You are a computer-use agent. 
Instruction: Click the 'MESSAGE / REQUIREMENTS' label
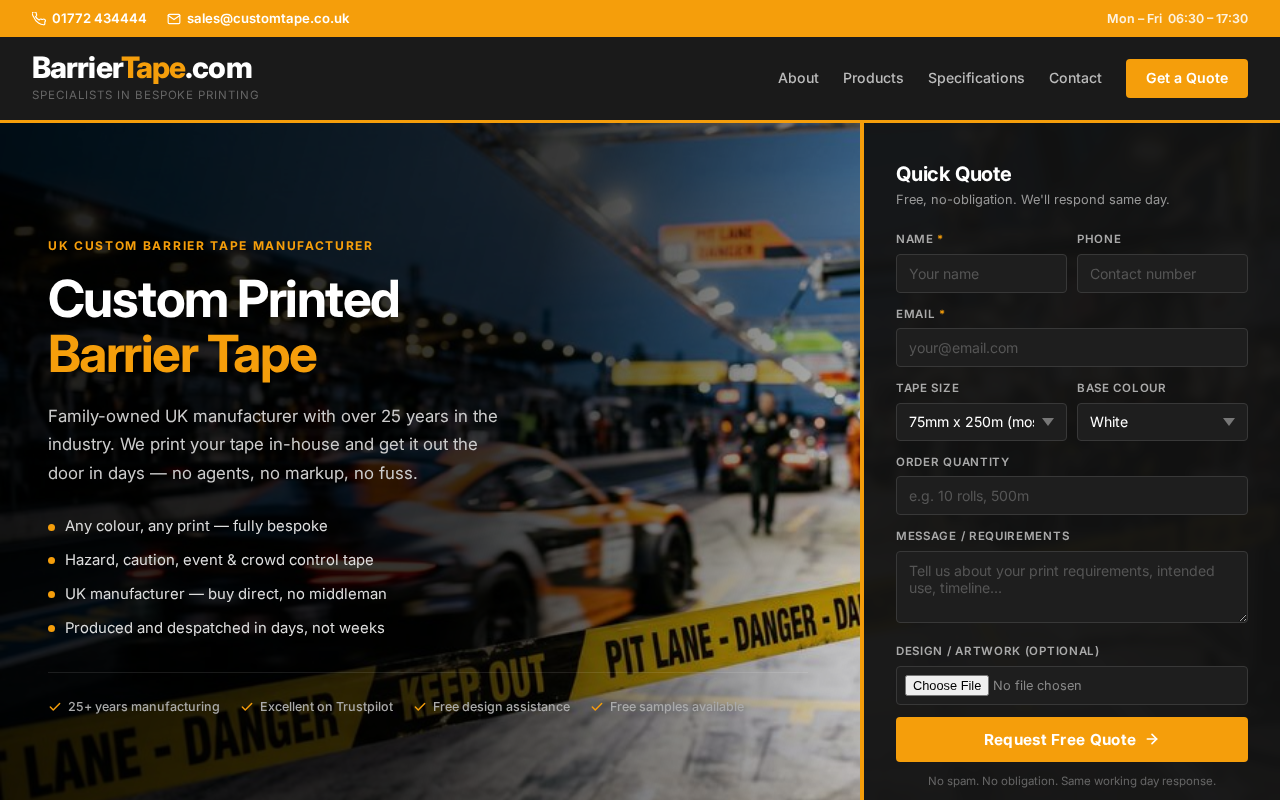tap(983, 536)
